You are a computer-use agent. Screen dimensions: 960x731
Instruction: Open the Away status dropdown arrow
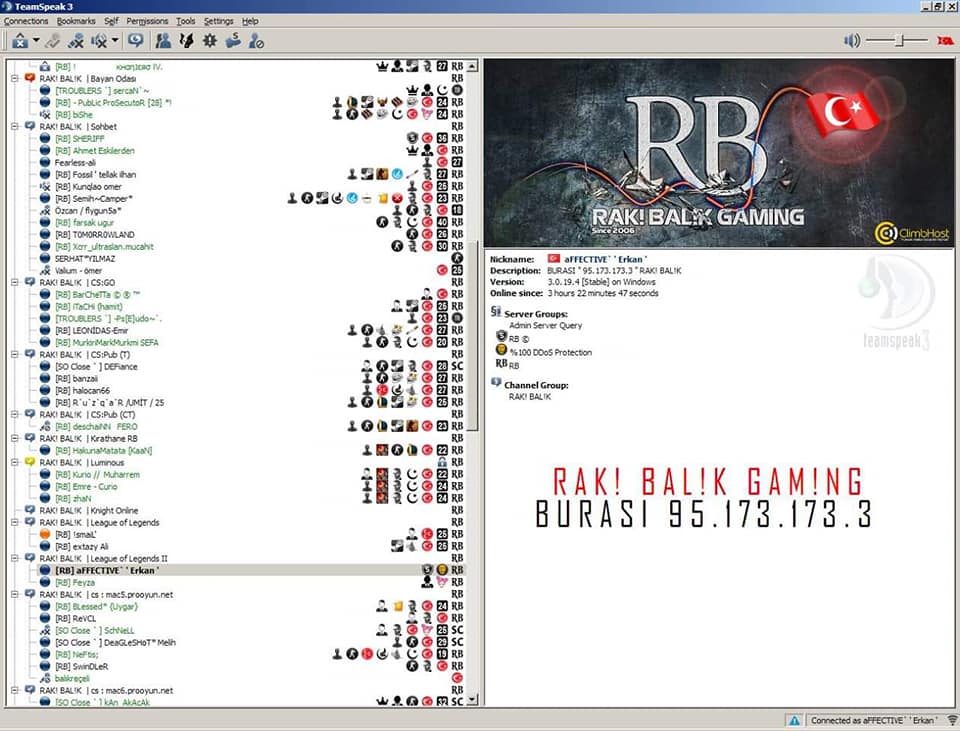tap(36, 41)
